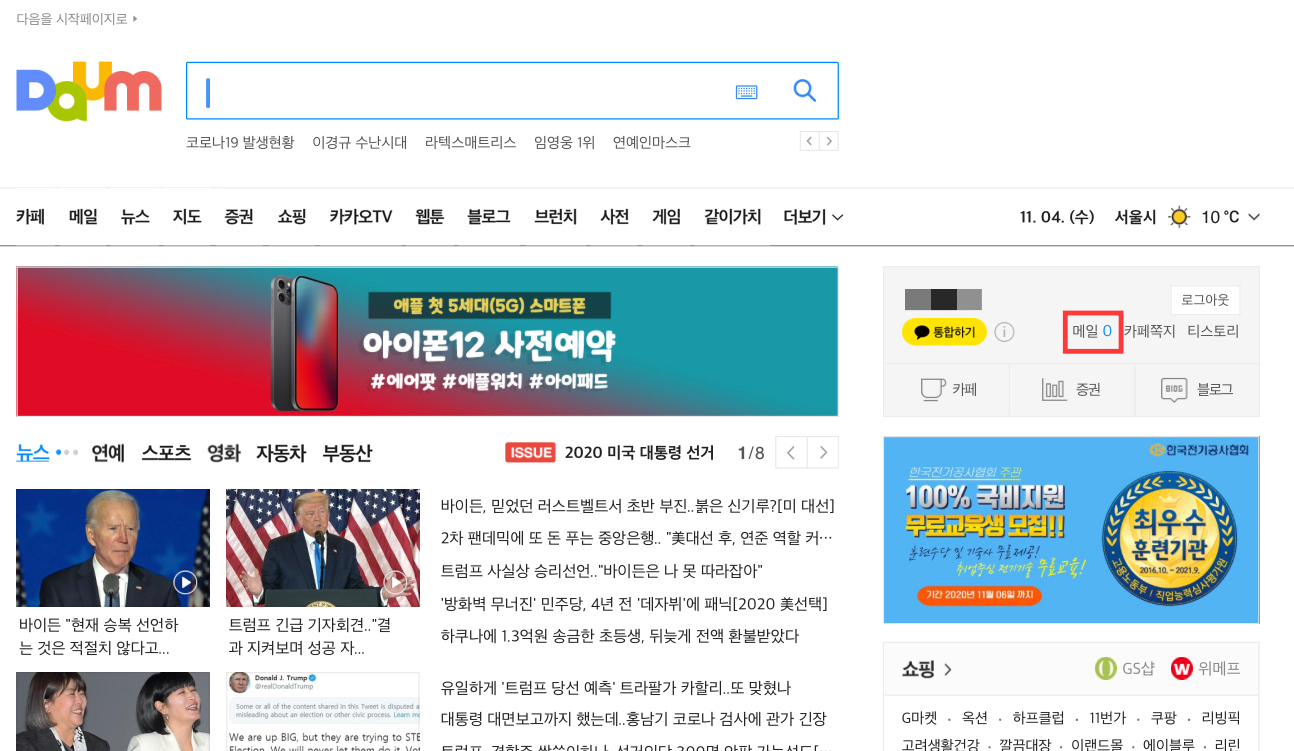Screen dimensions: 1294x751
Task: Open headline '방화벽 무너진' 민주당
Action: [634, 603]
